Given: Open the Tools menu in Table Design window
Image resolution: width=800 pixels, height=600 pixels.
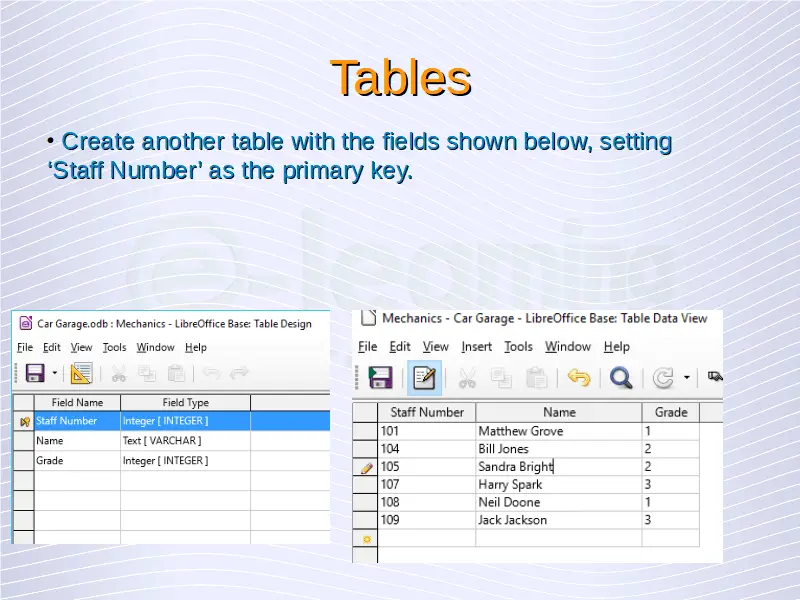Looking at the screenshot, I should click(114, 347).
